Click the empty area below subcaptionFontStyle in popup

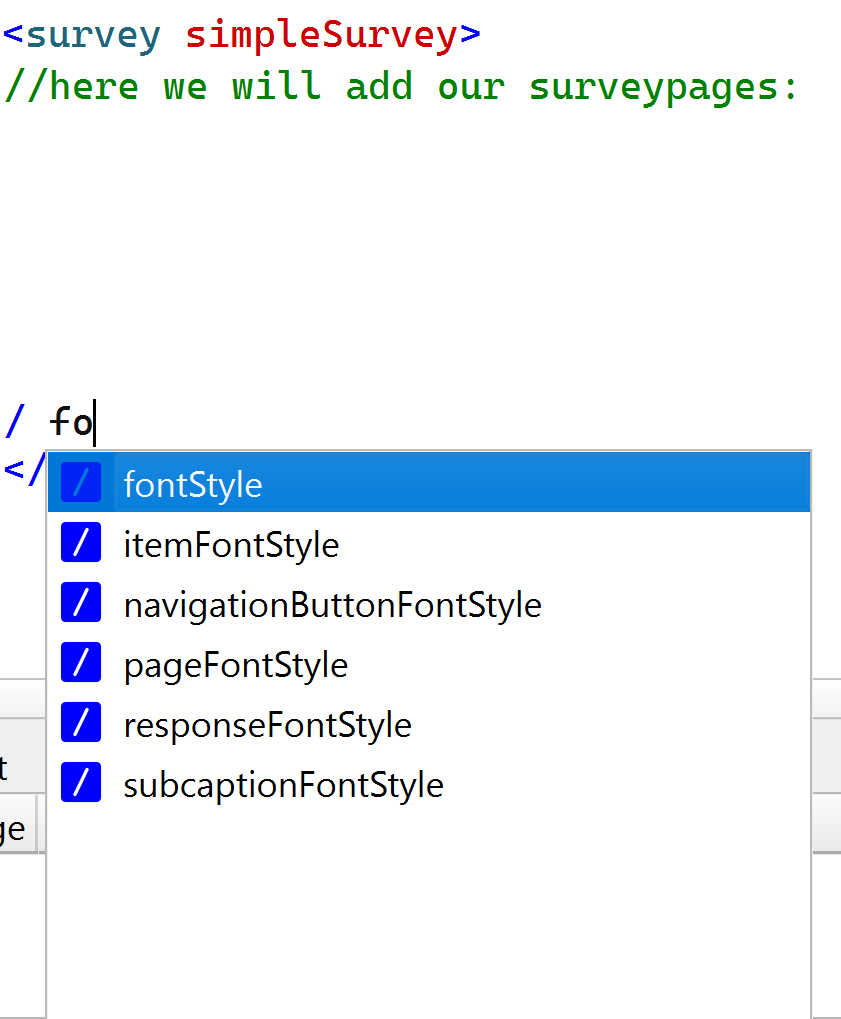pyautogui.click(x=428, y=910)
